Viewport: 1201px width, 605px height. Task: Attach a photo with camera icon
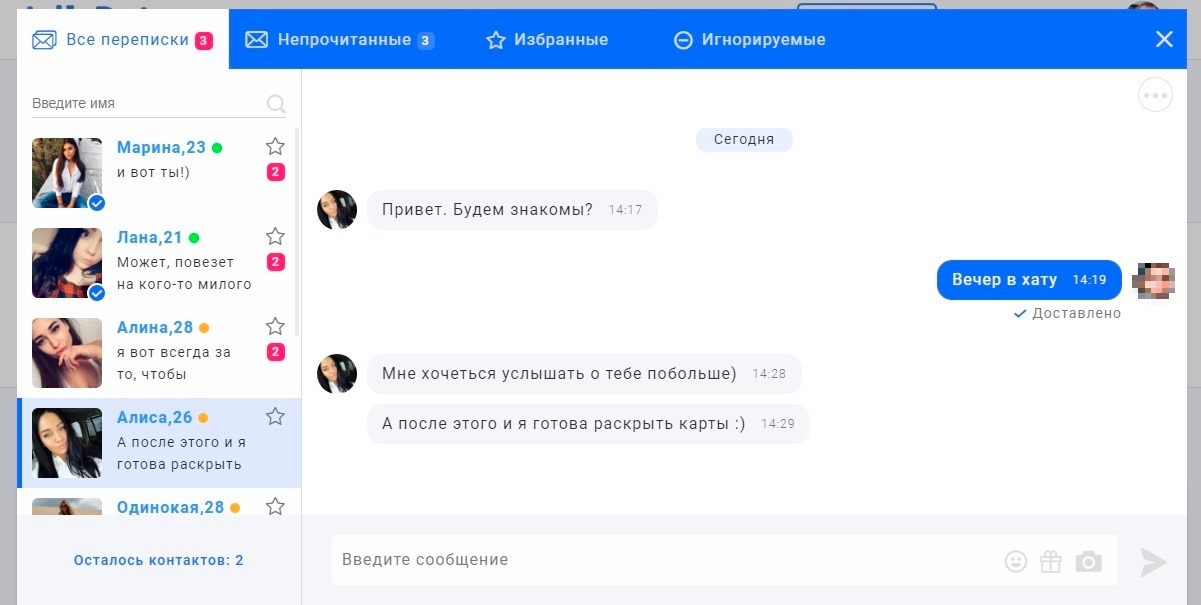coord(1088,561)
